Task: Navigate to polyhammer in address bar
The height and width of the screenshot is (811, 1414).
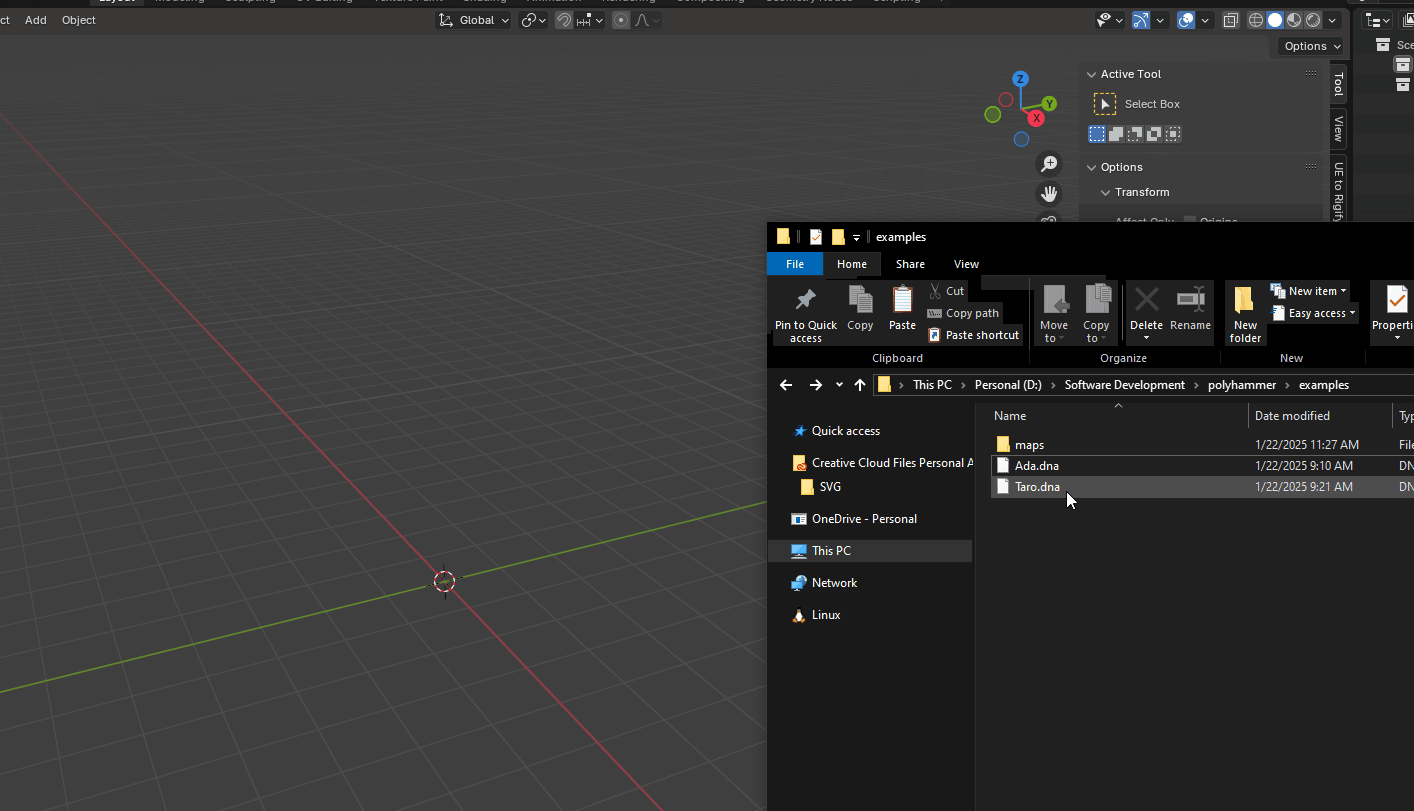Action: [x=1241, y=385]
